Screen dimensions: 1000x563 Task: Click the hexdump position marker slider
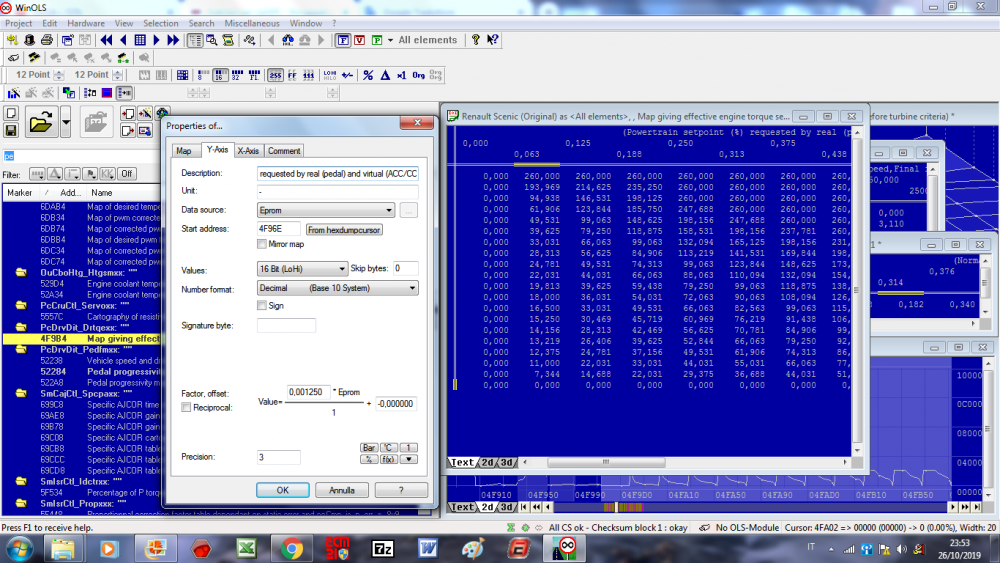(616, 507)
